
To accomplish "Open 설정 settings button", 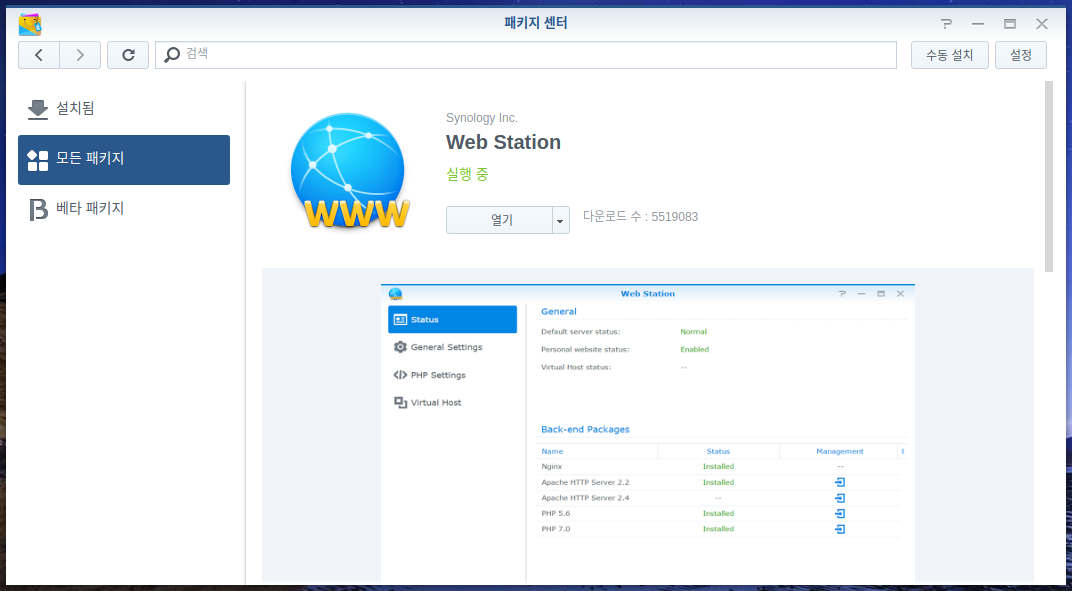I will (1021, 55).
